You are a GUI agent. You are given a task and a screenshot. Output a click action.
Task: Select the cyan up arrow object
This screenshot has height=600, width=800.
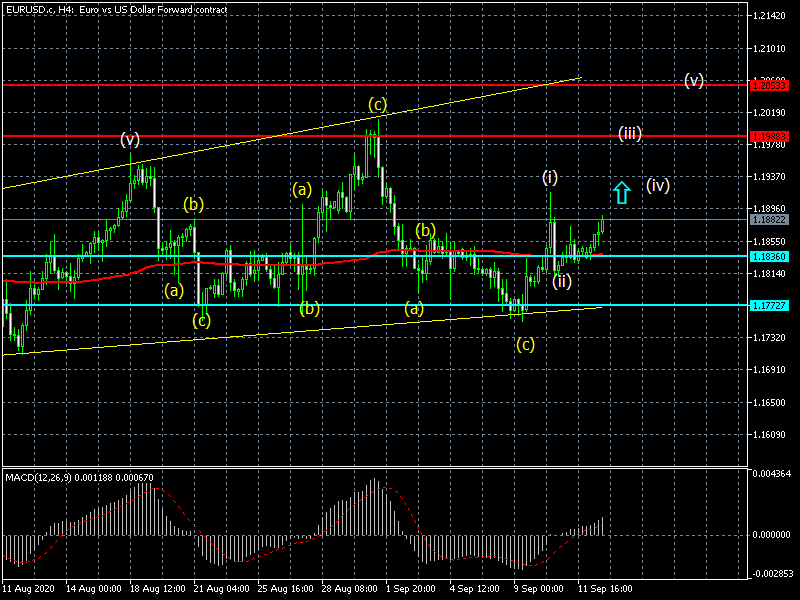pos(621,193)
